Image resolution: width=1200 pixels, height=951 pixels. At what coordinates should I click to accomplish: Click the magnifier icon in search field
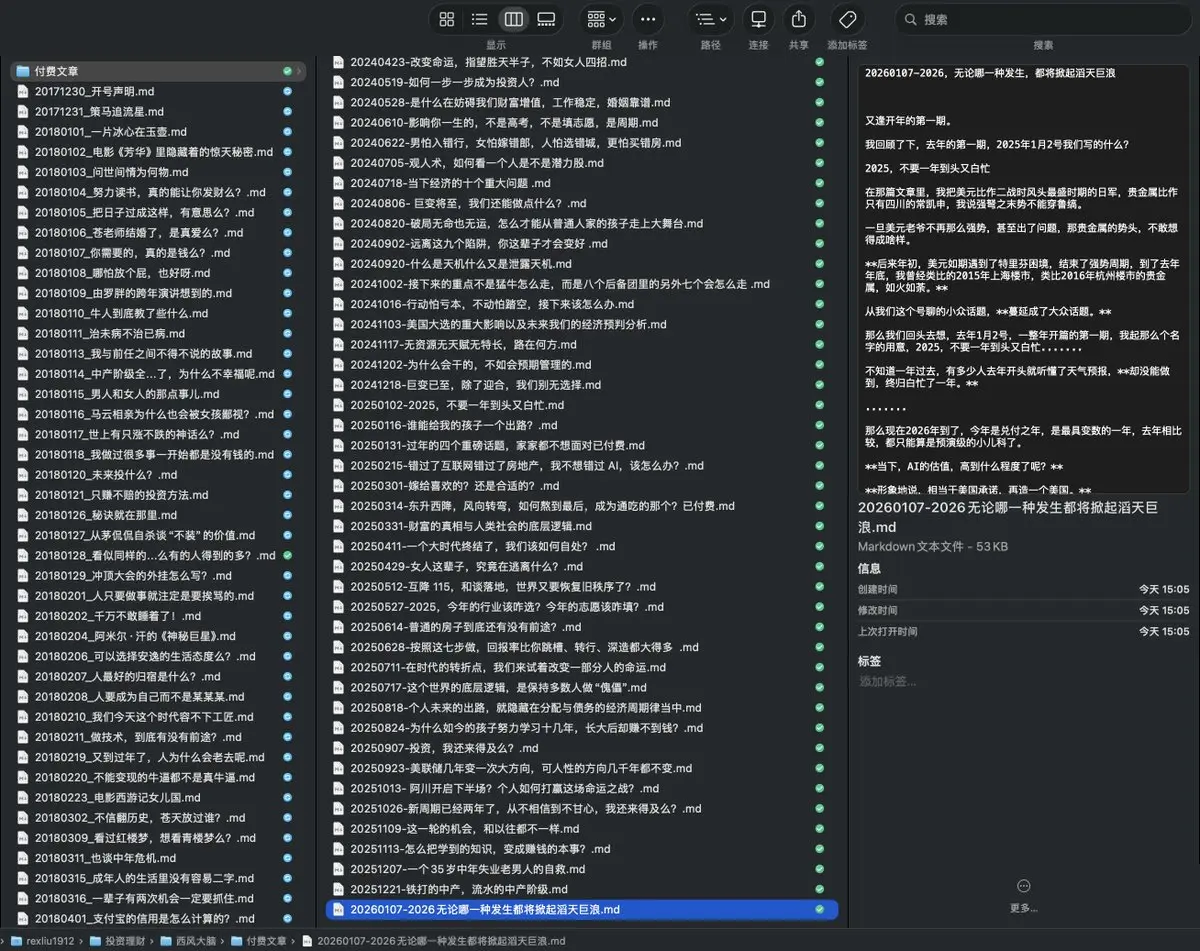coord(910,19)
